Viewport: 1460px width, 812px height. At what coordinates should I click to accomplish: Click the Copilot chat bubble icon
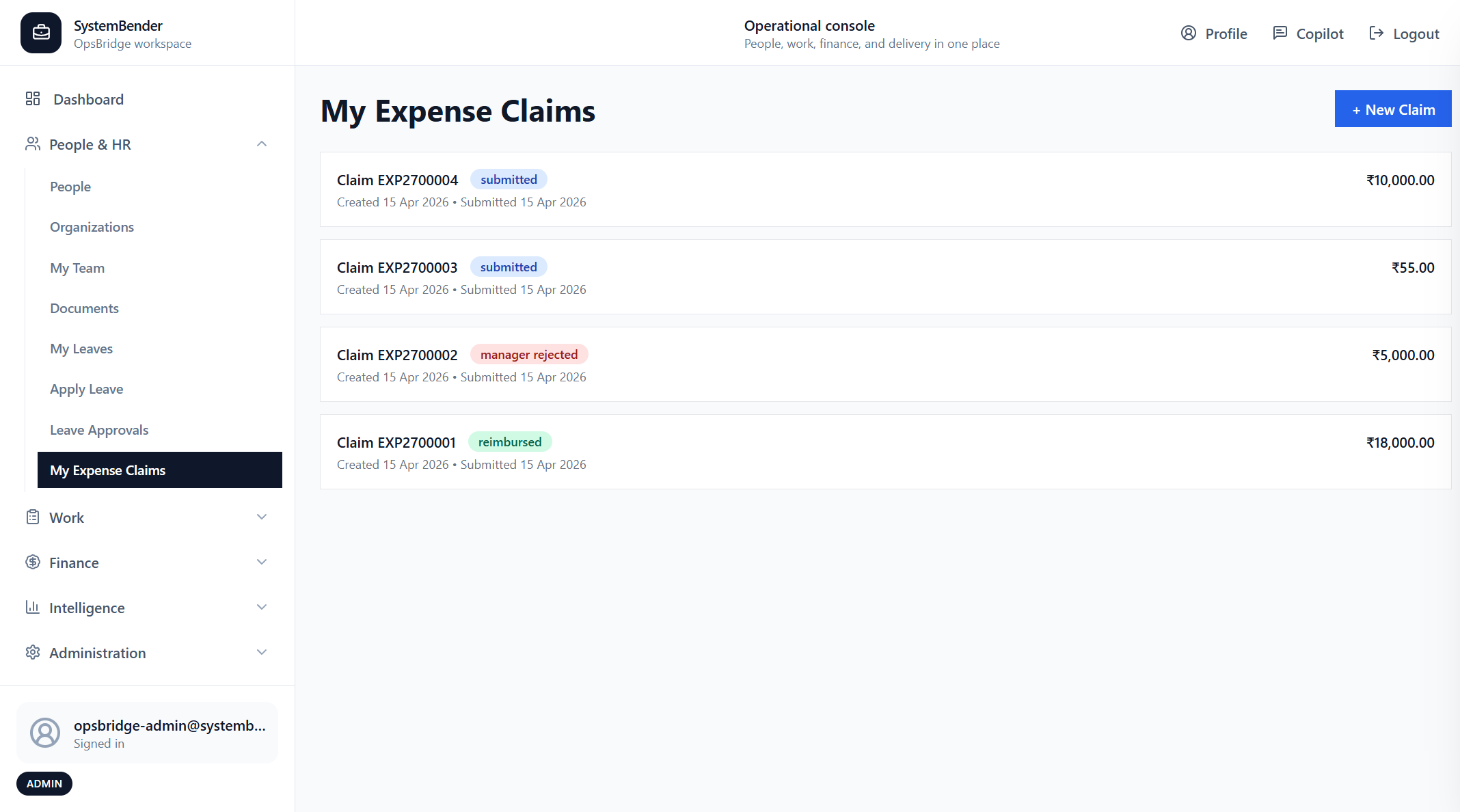tap(1280, 33)
